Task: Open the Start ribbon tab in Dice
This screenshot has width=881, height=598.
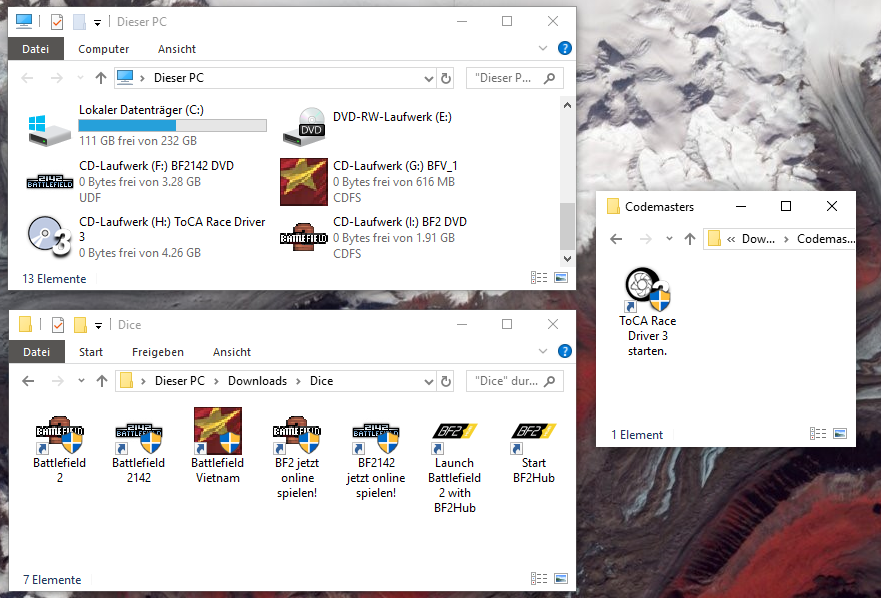Action: pos(91,352)
